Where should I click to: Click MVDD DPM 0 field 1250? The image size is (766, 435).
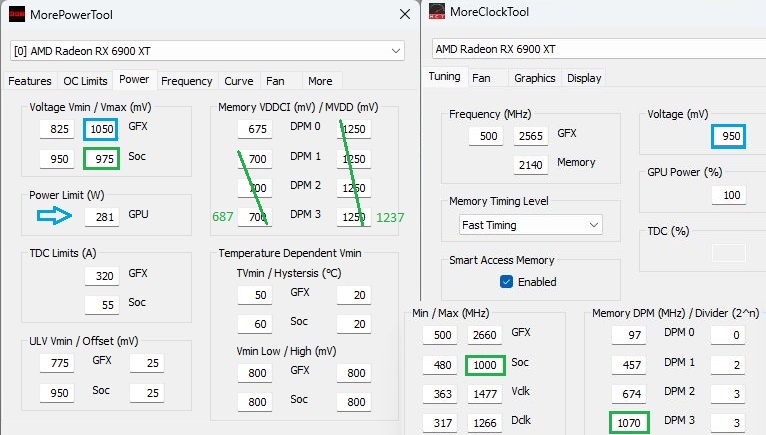pos(354,129)
